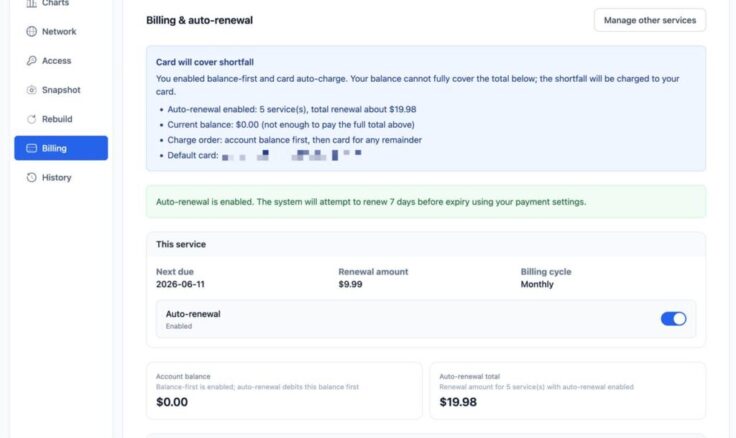The image size is (736, 438).
Task: Click the Next due date 2026-06-11
Action: 180,284
